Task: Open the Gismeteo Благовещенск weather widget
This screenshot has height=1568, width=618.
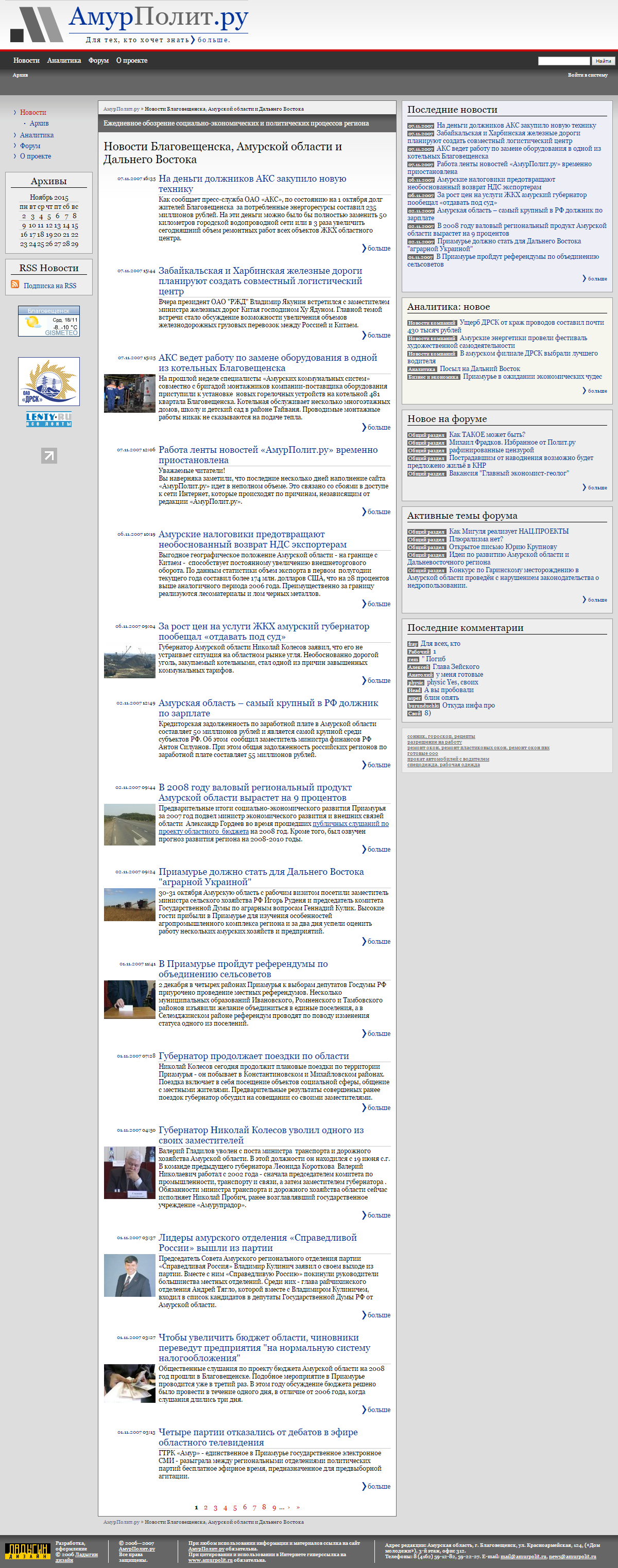Action: [x=49, y=322]
